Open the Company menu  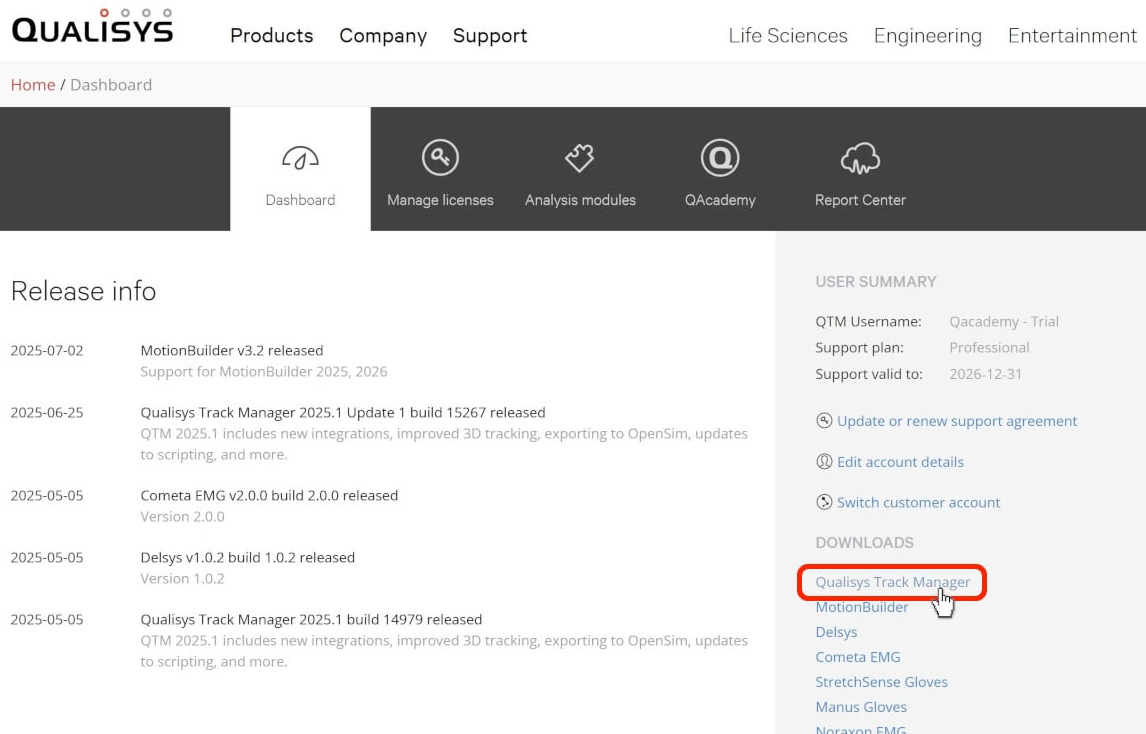pos(383,36)
